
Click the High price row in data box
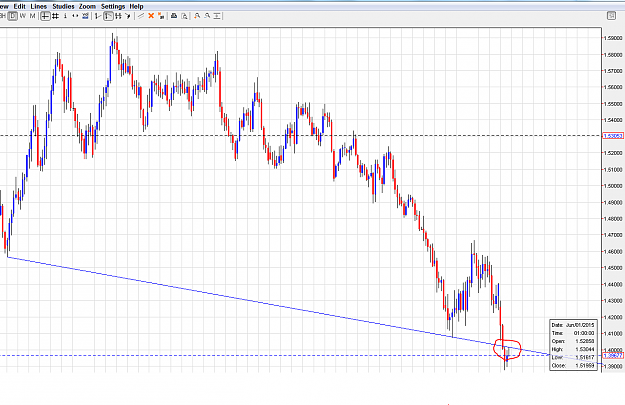coord(573,349)
